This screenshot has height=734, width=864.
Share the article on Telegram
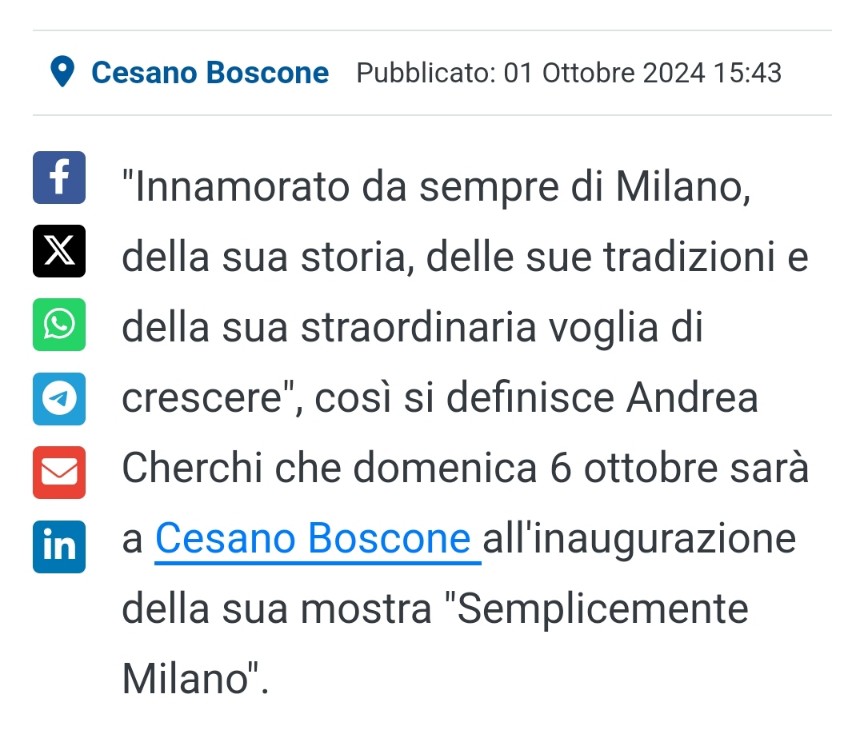click(59, 398)
